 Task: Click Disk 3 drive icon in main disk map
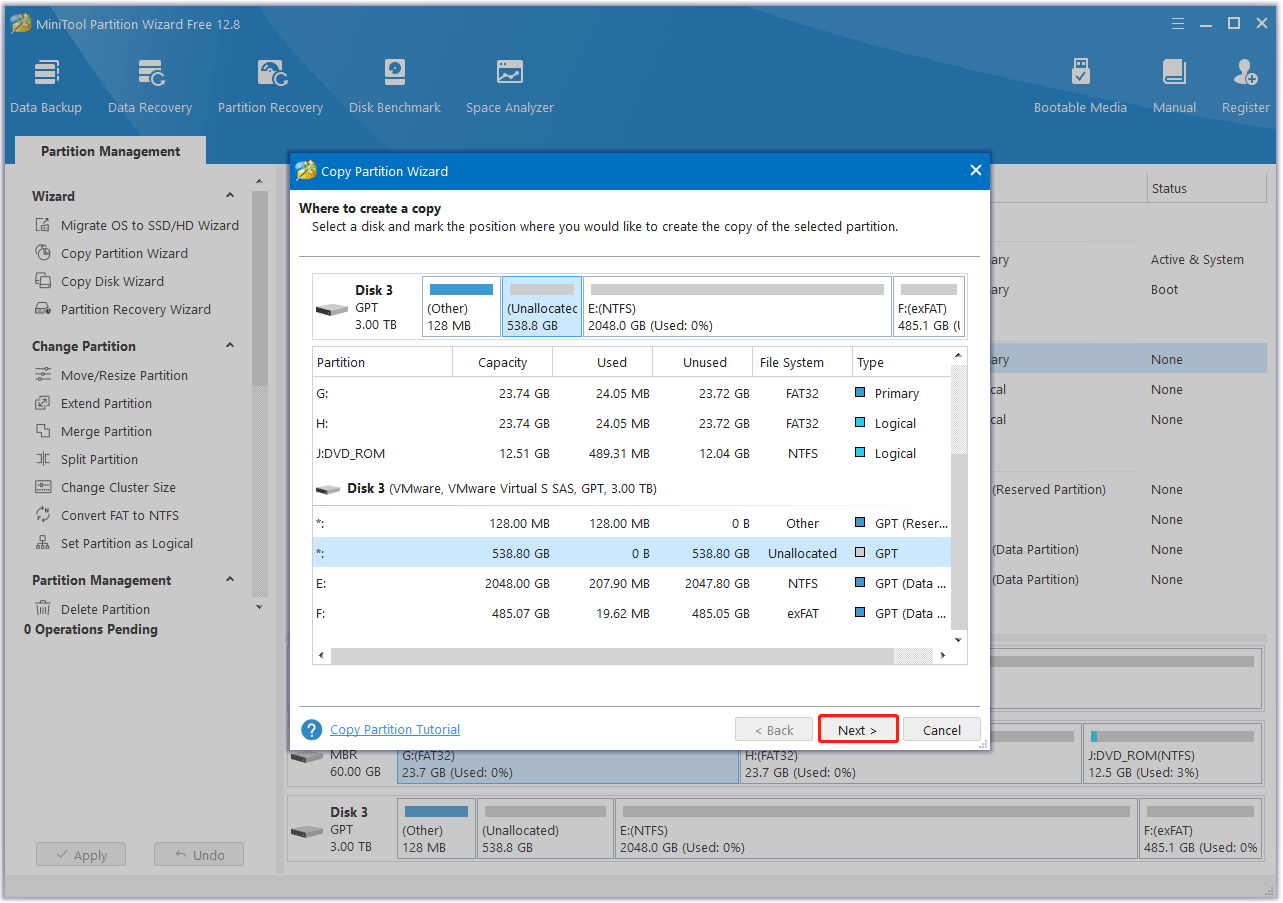tap(307, 831)
